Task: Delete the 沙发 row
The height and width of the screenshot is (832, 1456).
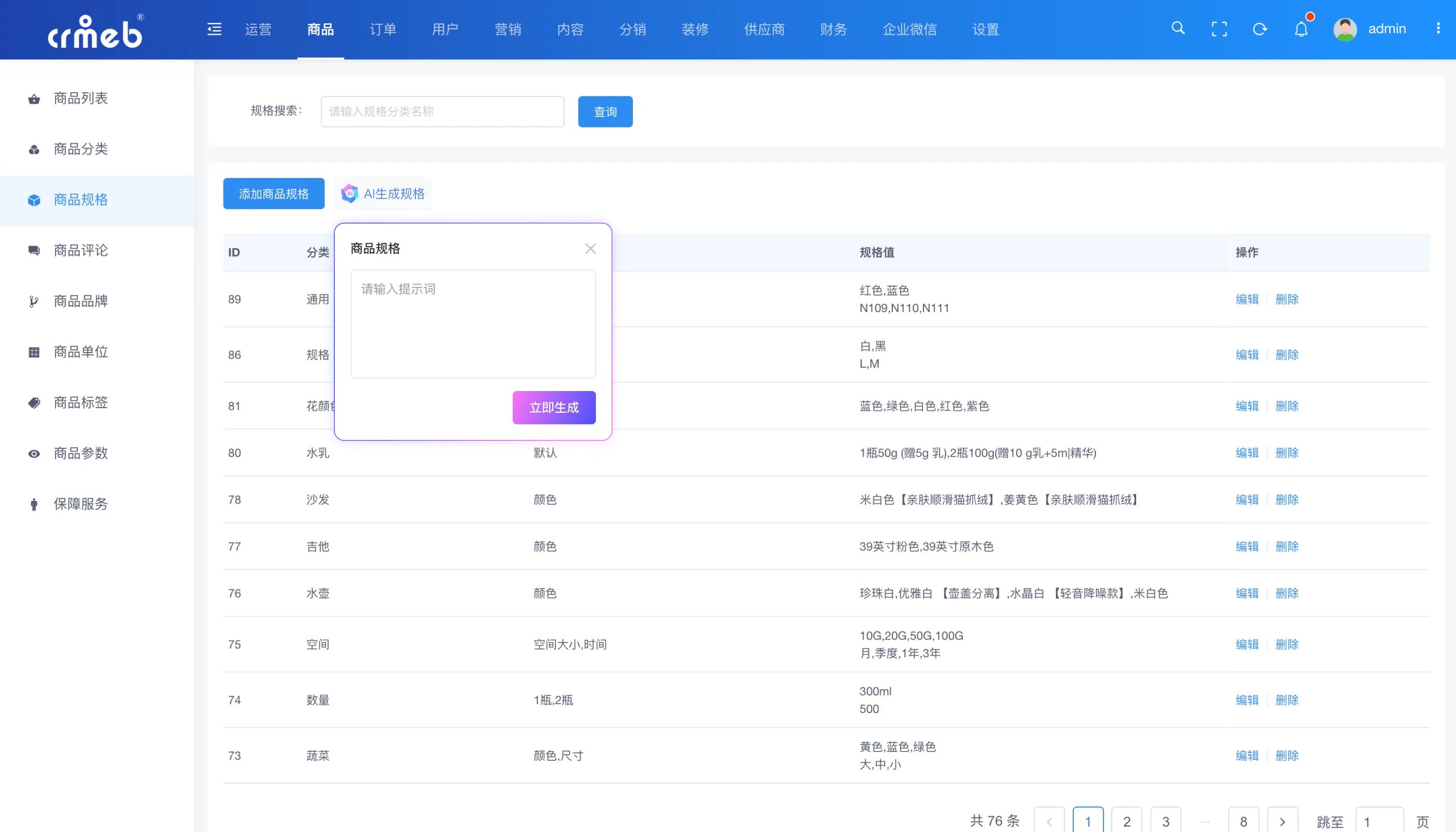Action: pyautogui.click(x=1287, y=500)
